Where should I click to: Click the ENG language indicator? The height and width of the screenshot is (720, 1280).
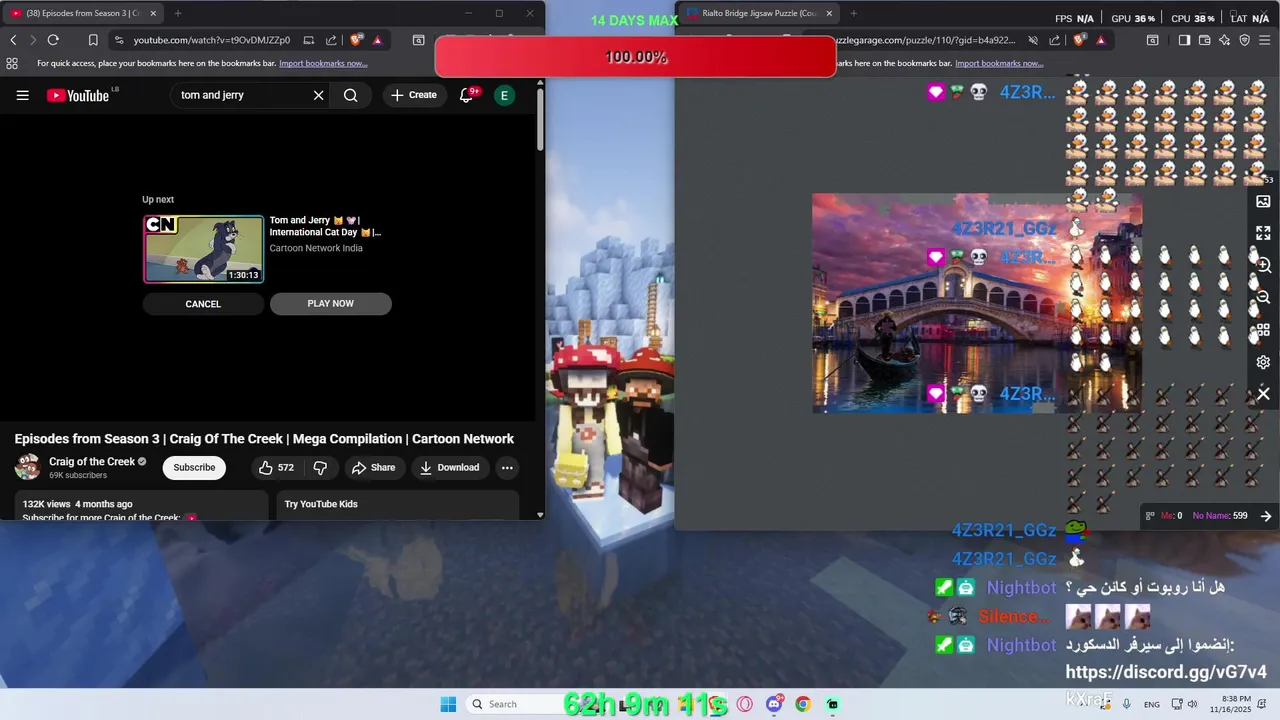[x=1152, y=704]
